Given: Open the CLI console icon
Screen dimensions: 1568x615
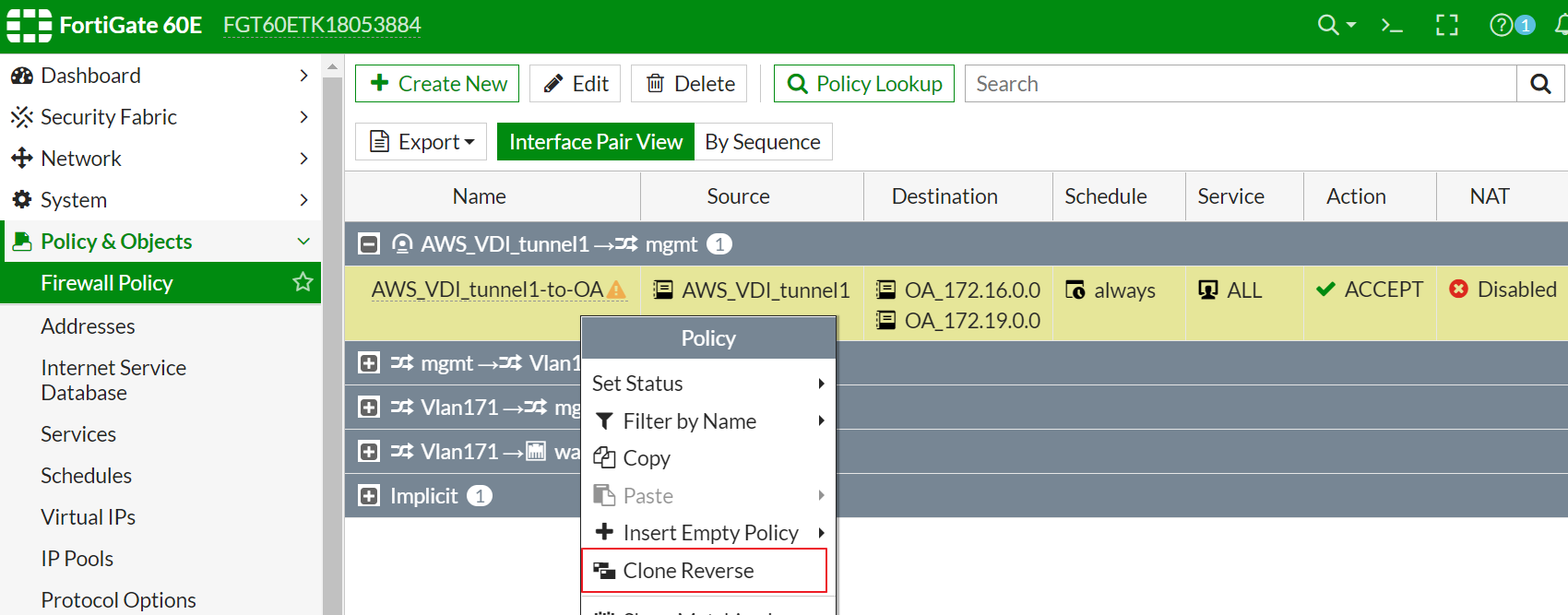Looking at the screenshot, I should pos(1391,25).
